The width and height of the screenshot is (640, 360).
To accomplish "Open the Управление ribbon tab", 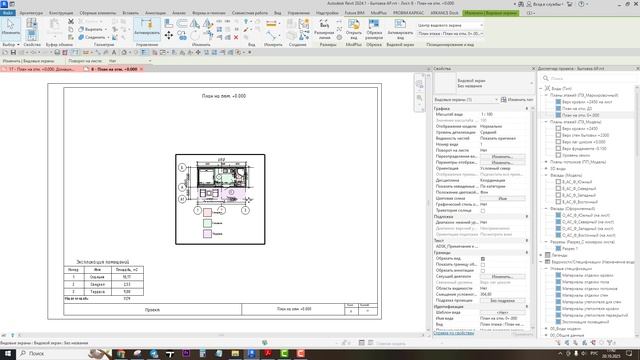I will pos(298,13).
